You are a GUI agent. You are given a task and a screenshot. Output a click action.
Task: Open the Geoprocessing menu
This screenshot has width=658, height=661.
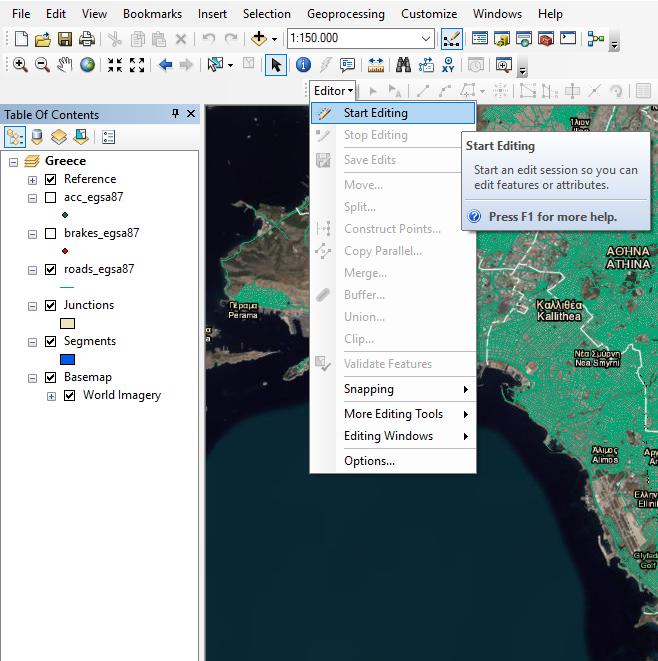coord(346,14)
